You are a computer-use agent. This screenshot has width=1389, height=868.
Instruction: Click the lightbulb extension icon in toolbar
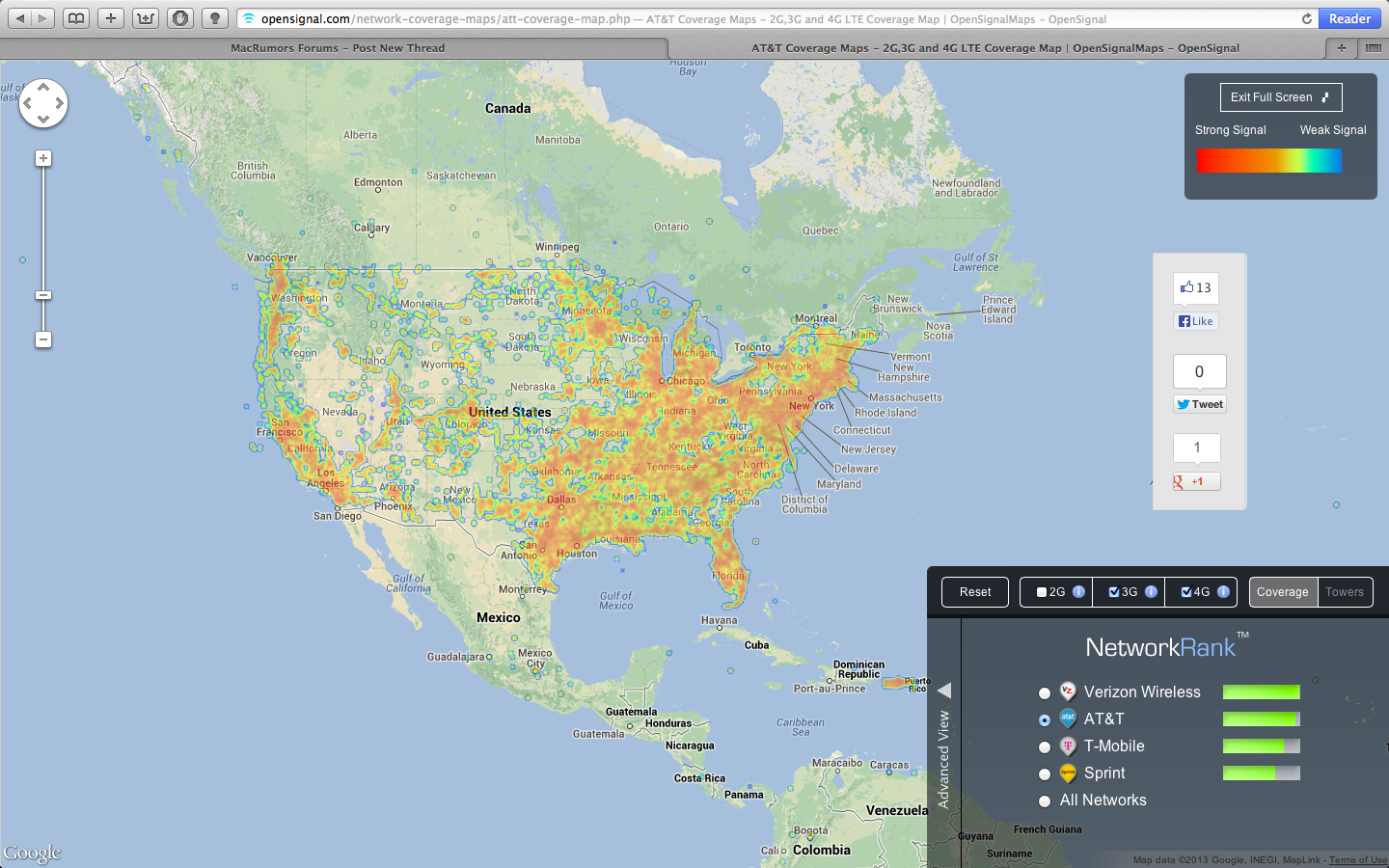pyautogui.click(x=215, y=18)
